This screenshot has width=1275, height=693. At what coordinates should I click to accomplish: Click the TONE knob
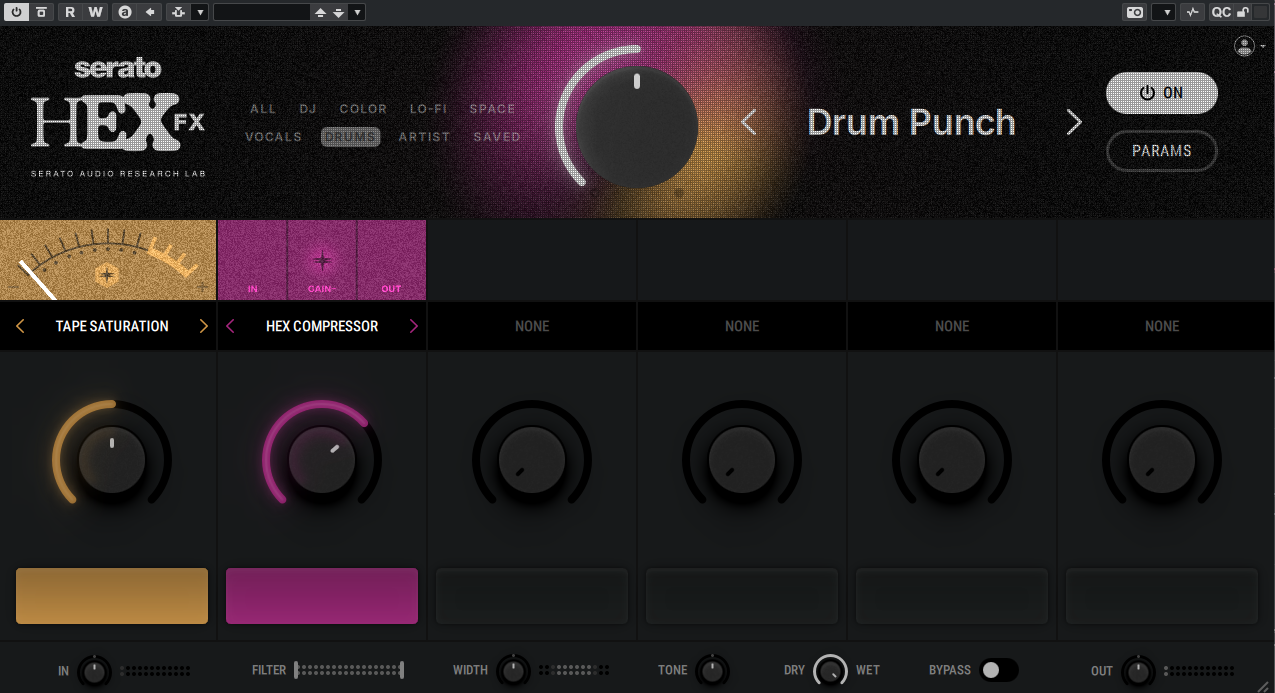[713, 671]
